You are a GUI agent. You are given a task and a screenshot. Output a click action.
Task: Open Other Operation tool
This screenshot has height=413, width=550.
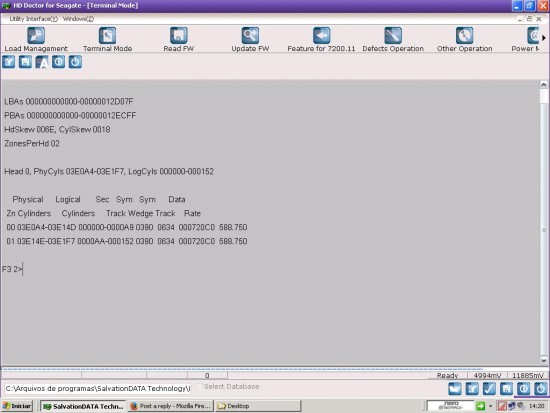click(x=464, y=39)
